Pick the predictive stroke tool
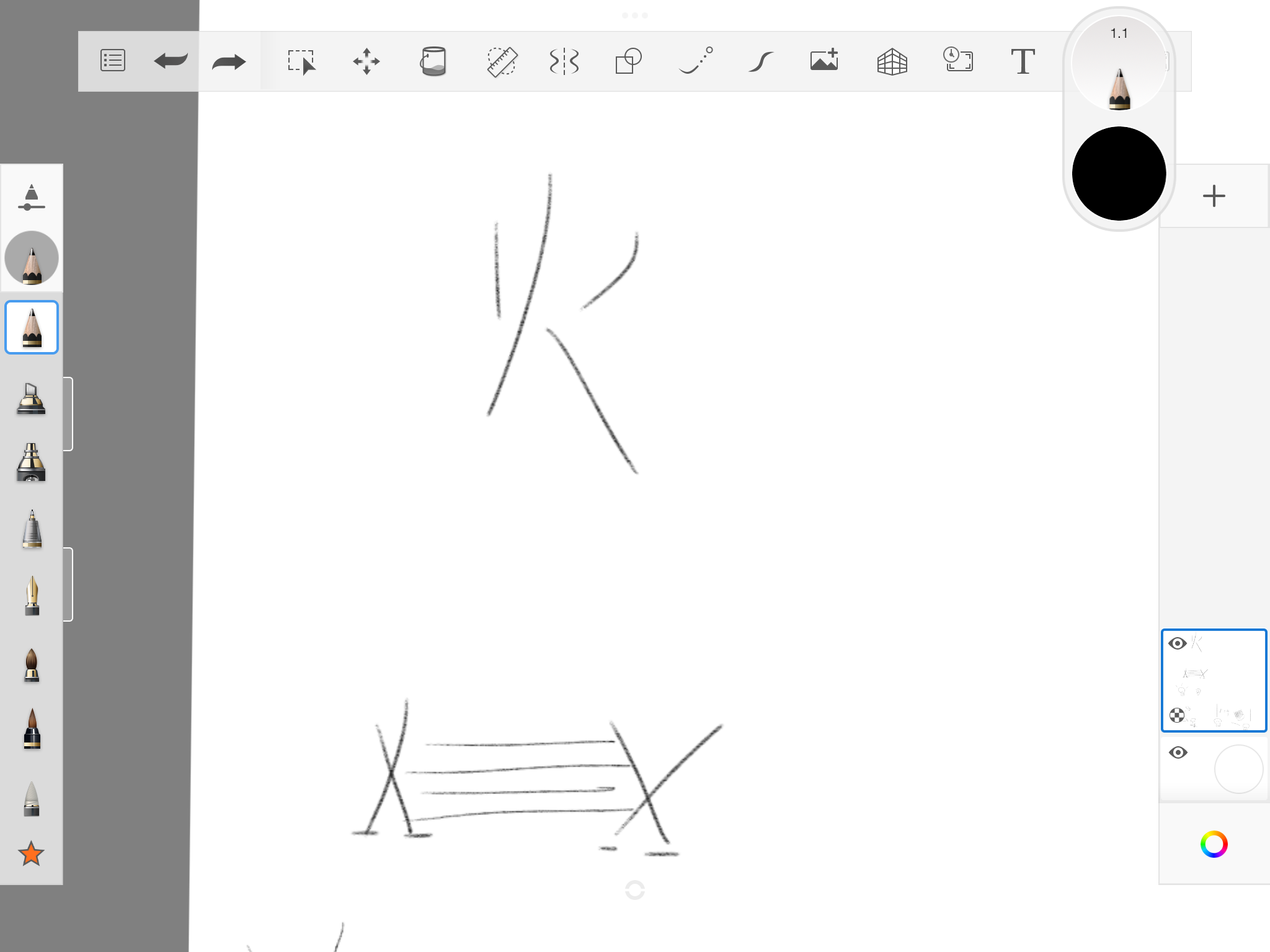This screenshot has width=1270, height=952. tap(696, 61)
